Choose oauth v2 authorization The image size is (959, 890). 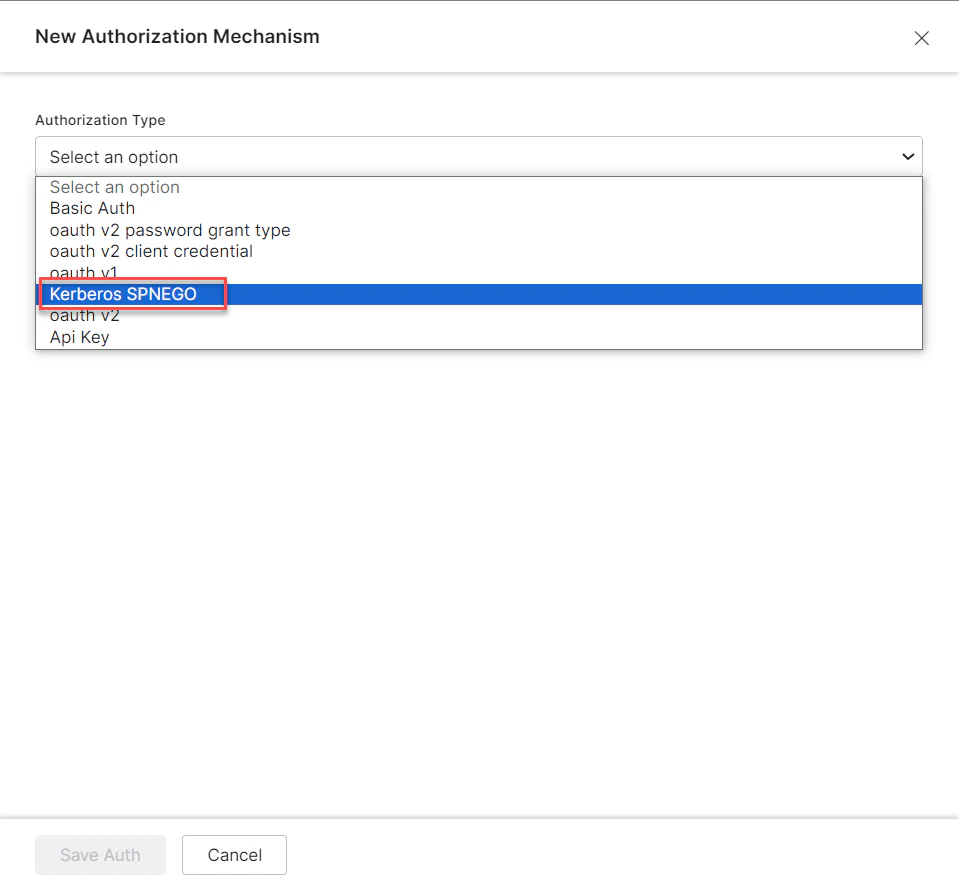point(83,315)
